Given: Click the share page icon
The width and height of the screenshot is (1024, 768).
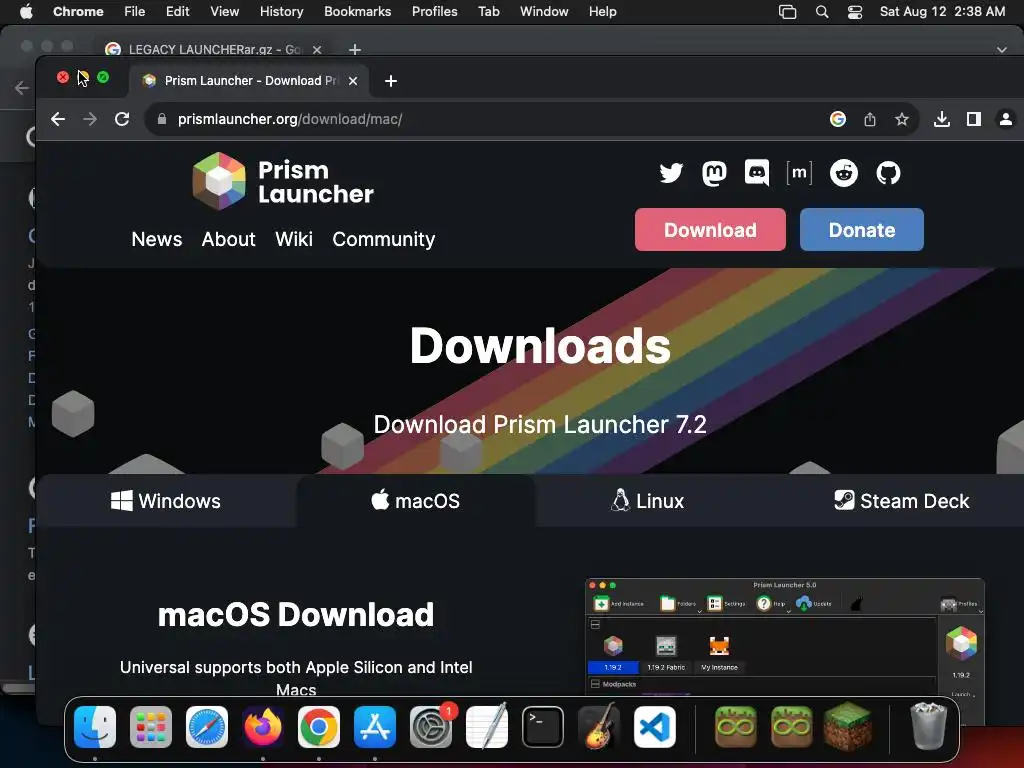Looking at the screenshot, I should (x=870, y=119).
